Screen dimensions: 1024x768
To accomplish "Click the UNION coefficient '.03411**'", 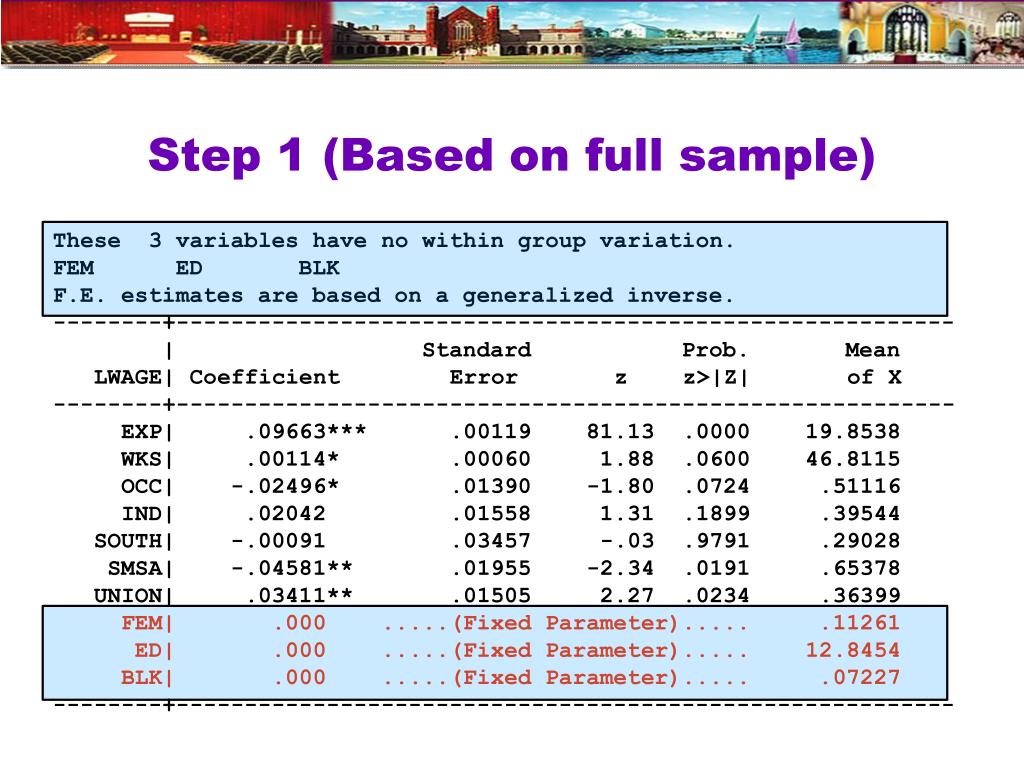I will pos(300,596).
